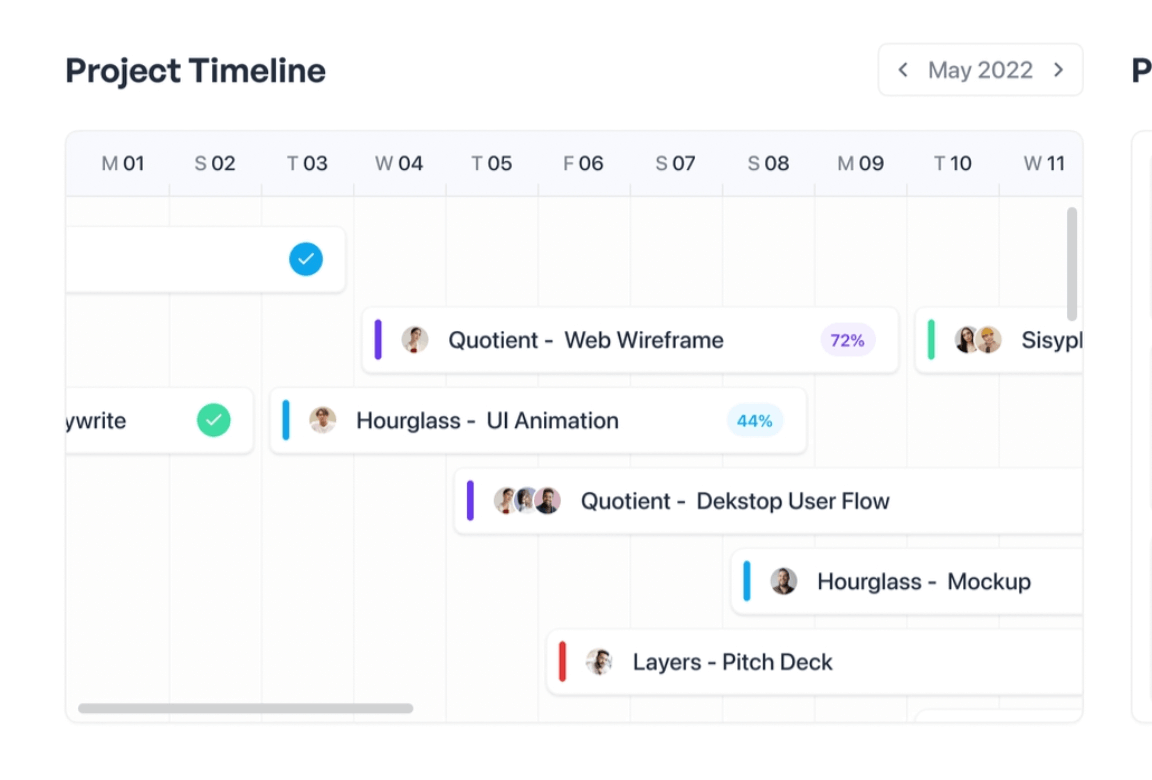Click the 44% progress badge
This screenshot has width=1152, height=780.
[755, 421]
